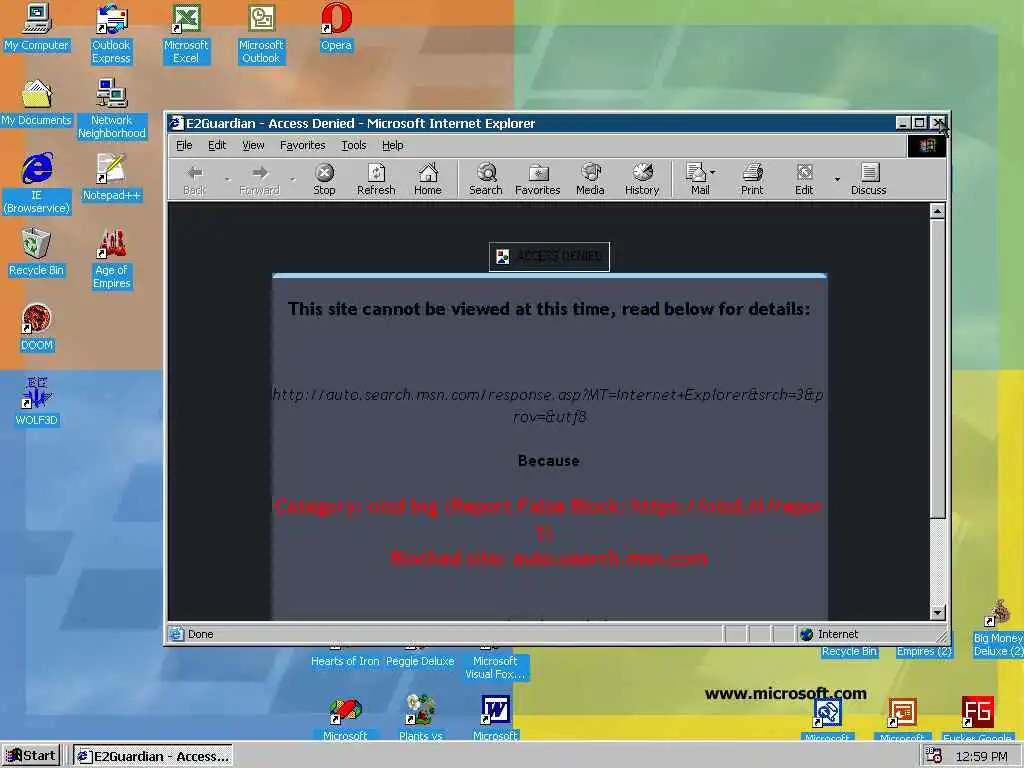Click the broken ACCESS DENIED image

pyautogui.click(x=549, y=256)
